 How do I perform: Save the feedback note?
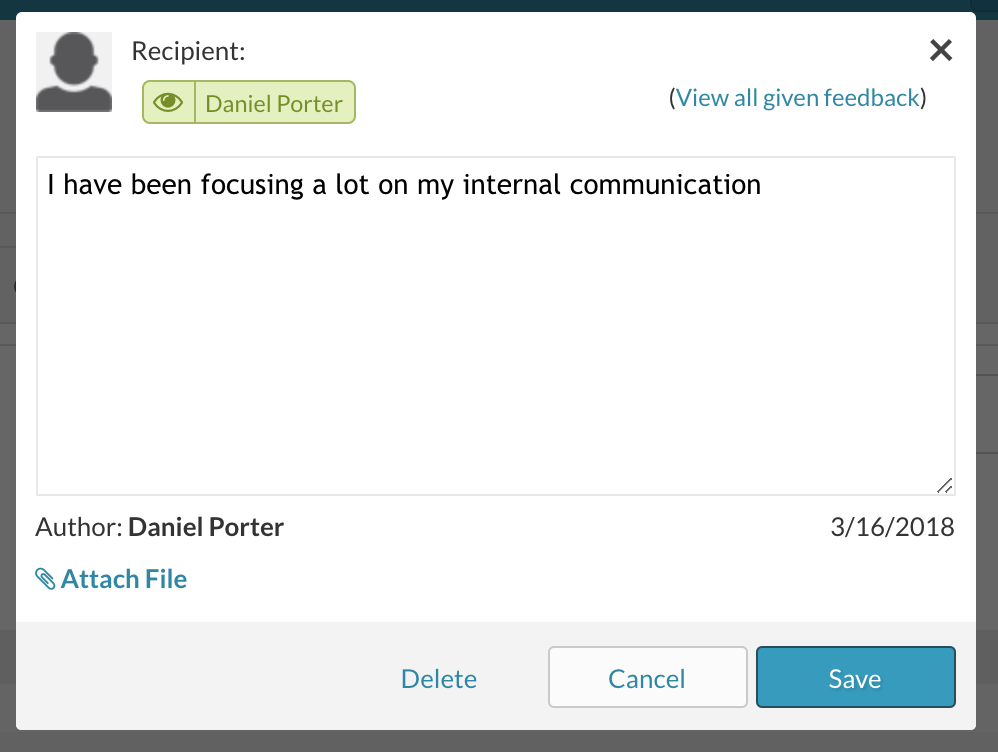tap(855, 678)
